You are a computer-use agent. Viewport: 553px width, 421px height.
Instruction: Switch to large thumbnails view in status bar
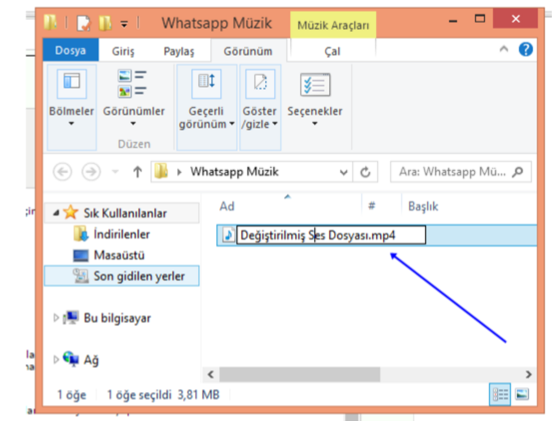tap(522, 394)
